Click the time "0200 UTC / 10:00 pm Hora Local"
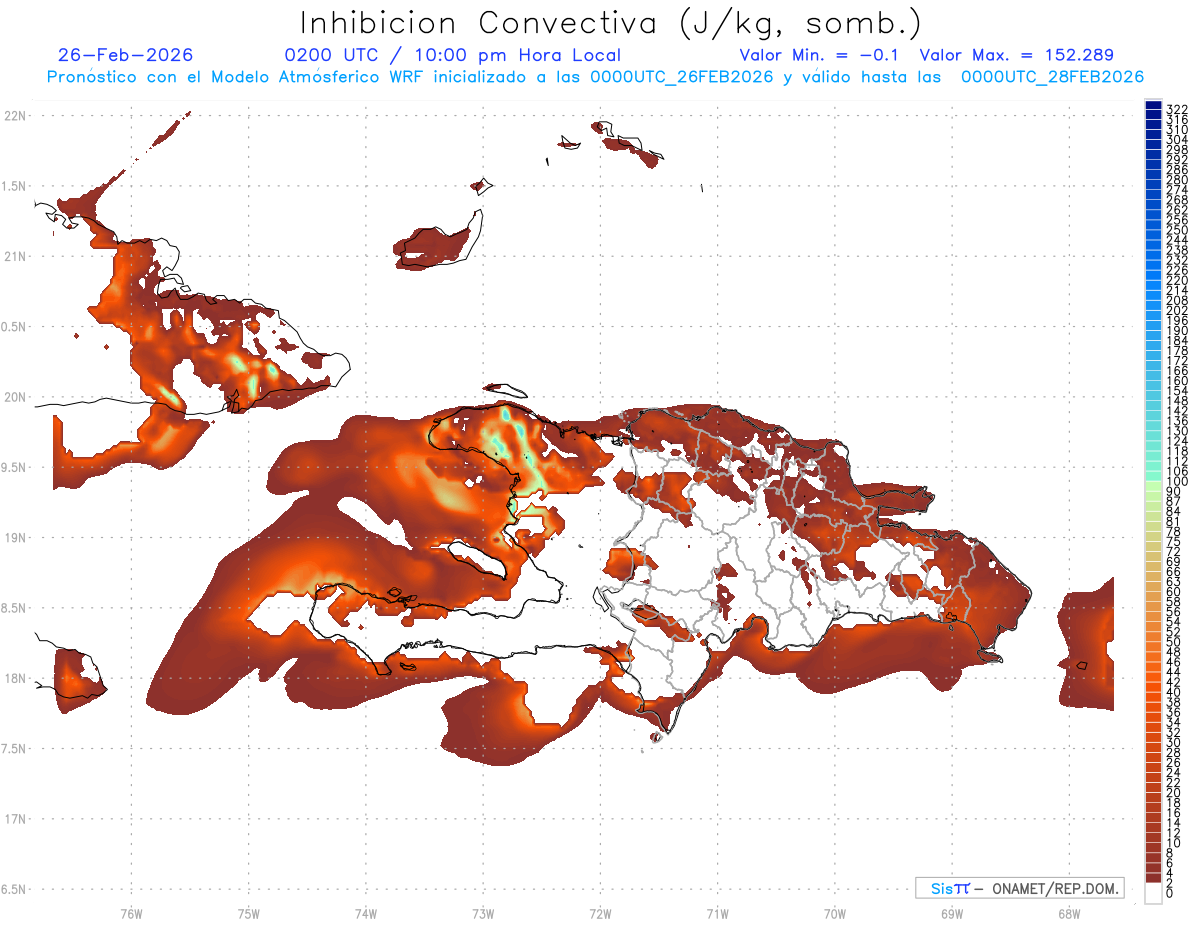This screenshot has width=1200, height=927. (453, 56)
